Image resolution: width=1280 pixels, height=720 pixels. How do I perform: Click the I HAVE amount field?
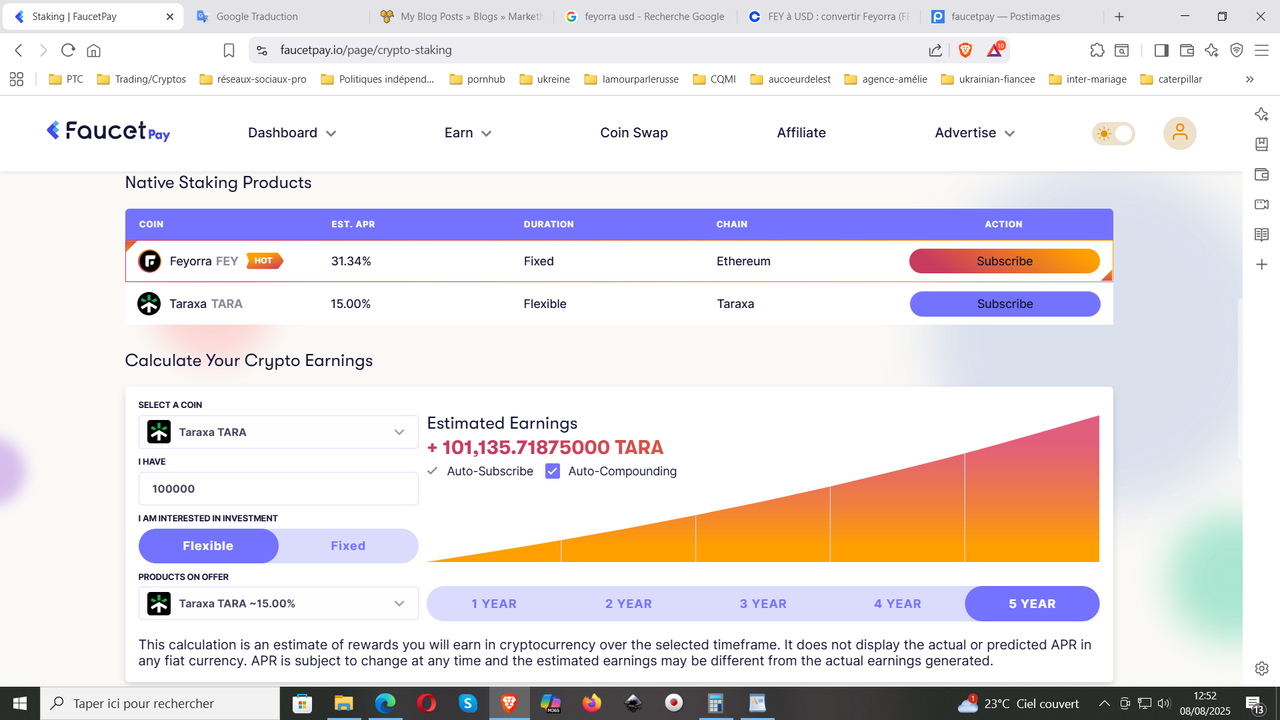(278, 489)
